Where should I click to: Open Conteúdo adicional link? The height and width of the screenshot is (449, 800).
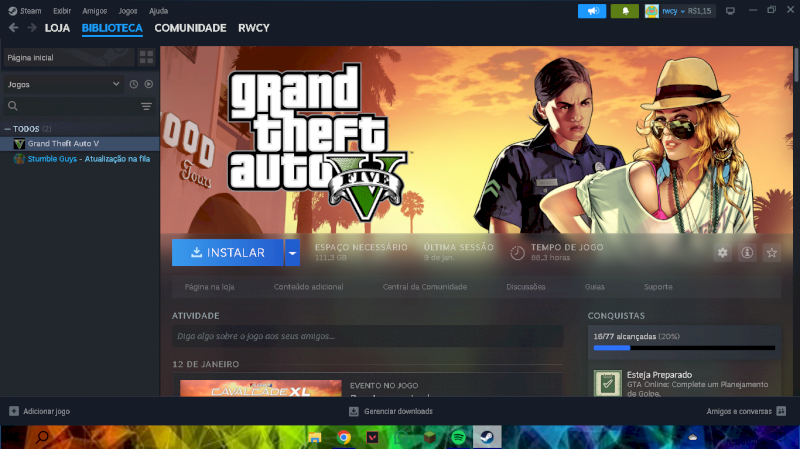pos(308,287)
